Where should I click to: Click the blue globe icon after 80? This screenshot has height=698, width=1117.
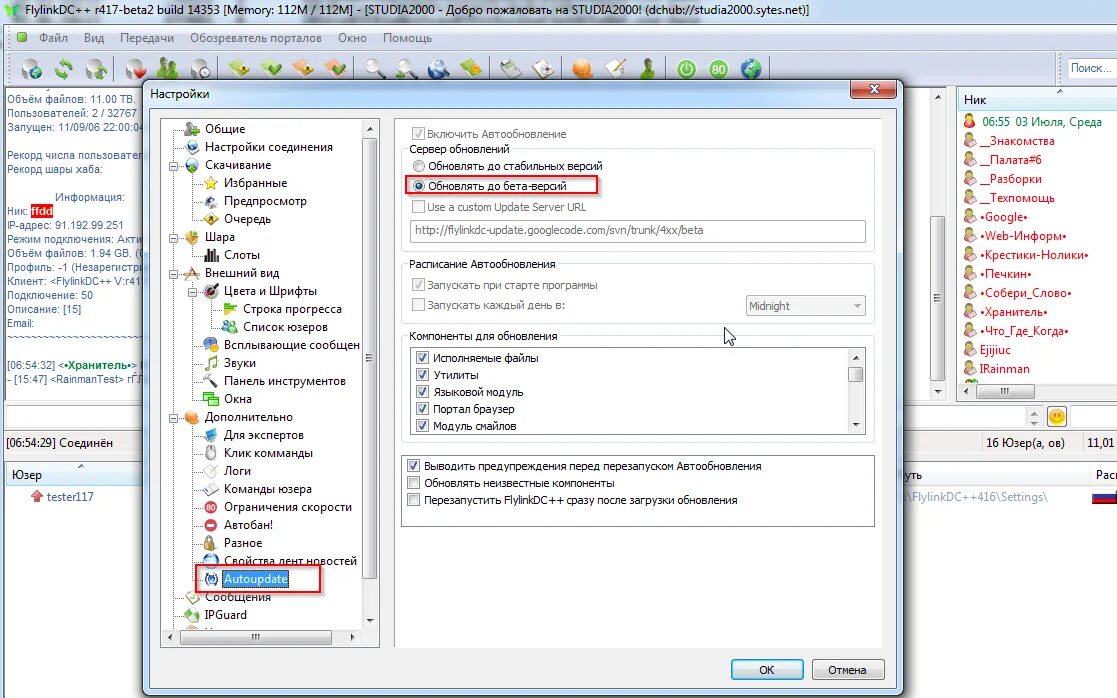click(x=751, y=68)
